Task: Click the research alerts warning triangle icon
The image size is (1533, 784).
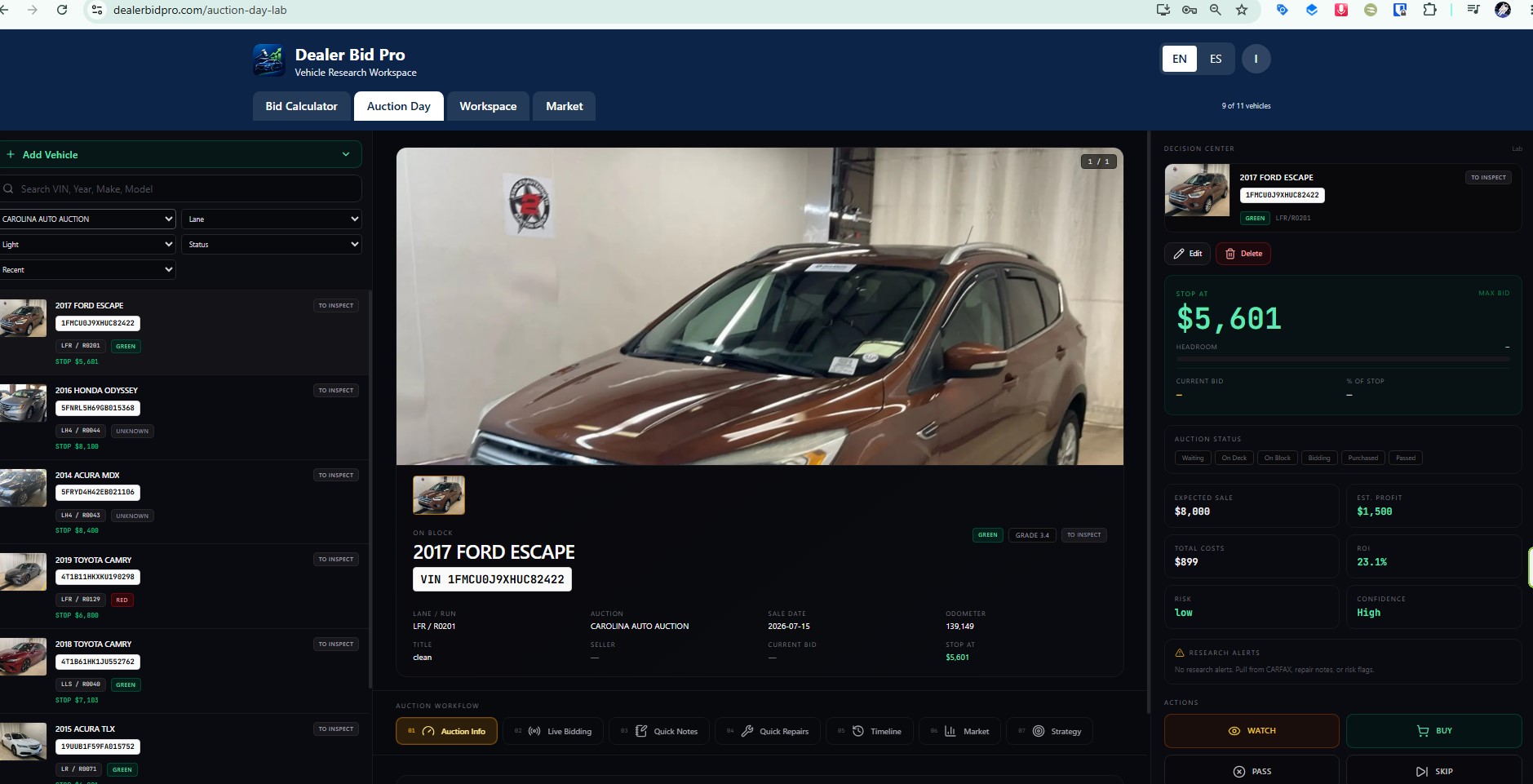Action: (1179, 653)
